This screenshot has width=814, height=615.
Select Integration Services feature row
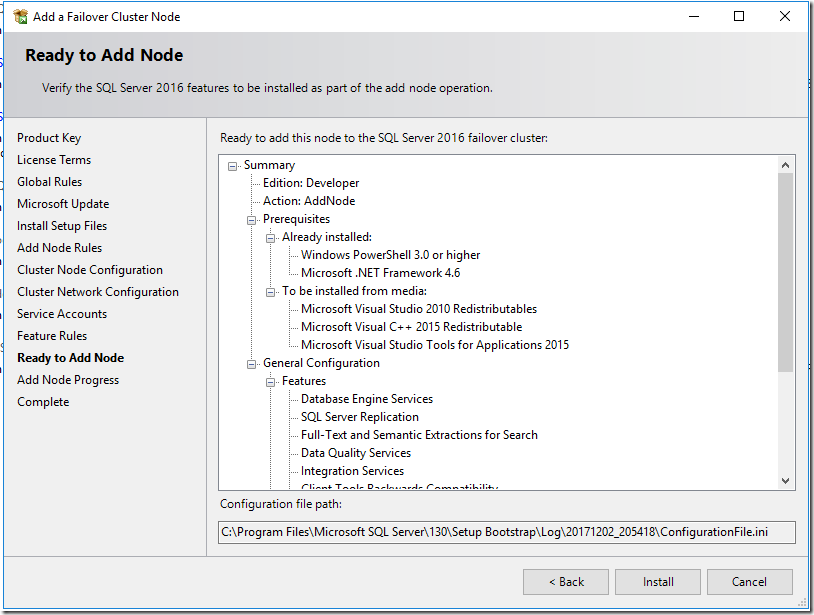(x=352, y=471)
